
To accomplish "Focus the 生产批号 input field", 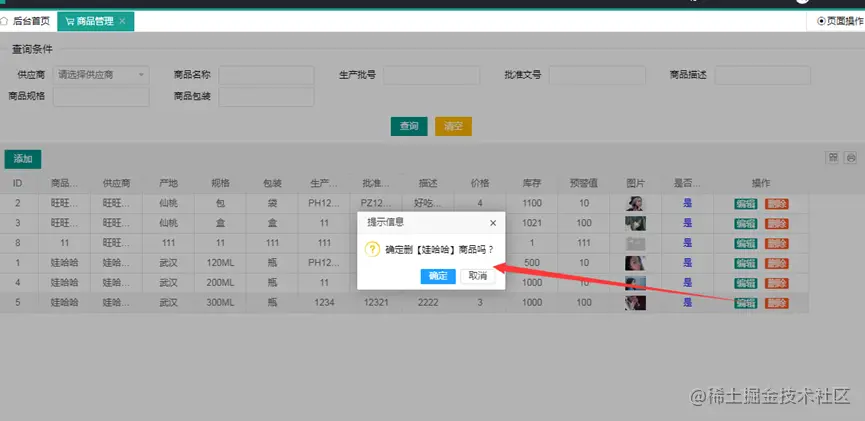I will coord(431,75).
